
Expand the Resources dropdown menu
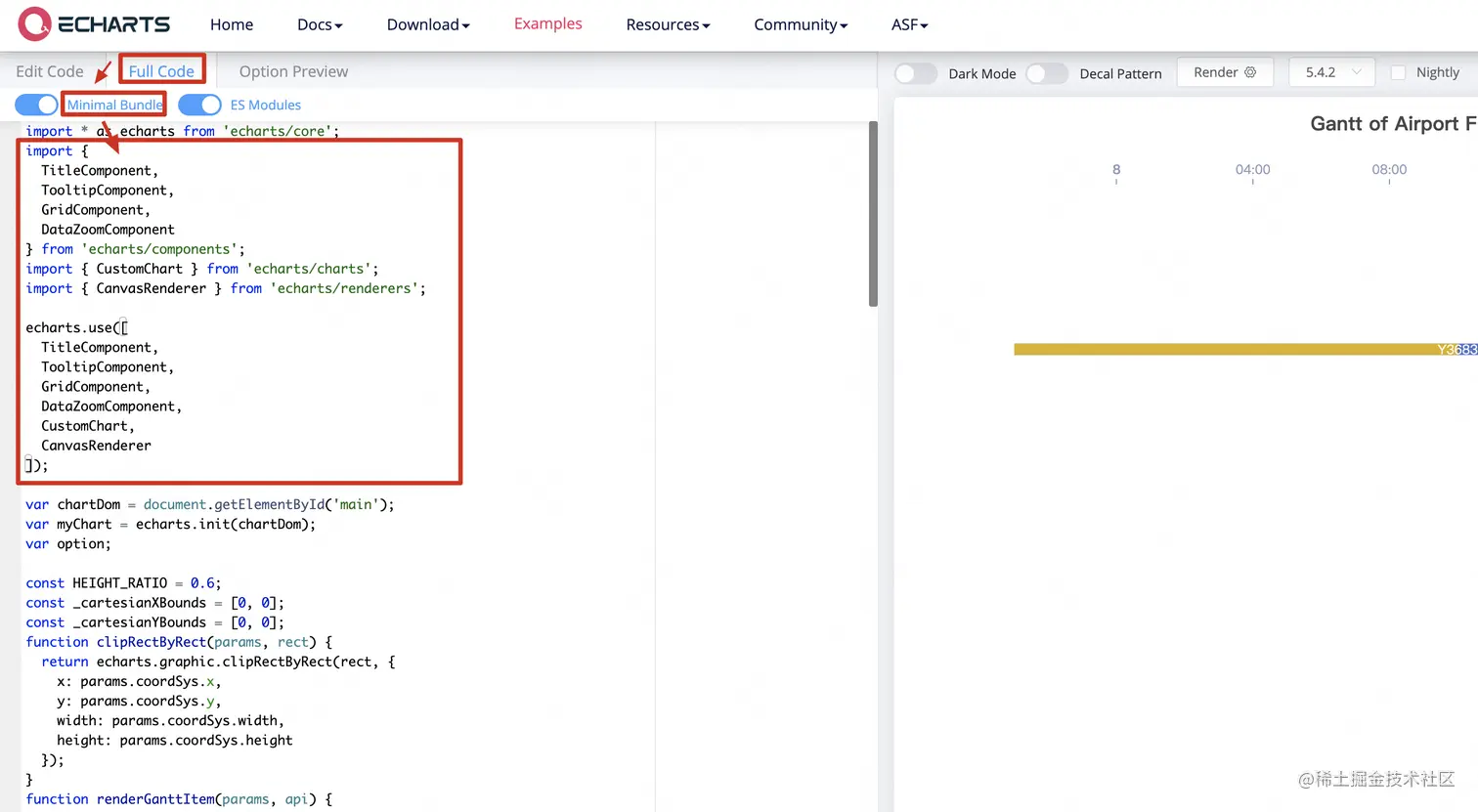[x=669, y=24]
